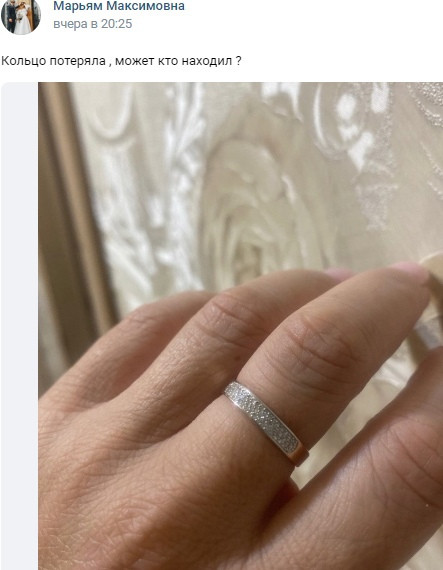The image size is (443, 570).
Task: Click the pink fingernail in the photo
Action: 410,272
